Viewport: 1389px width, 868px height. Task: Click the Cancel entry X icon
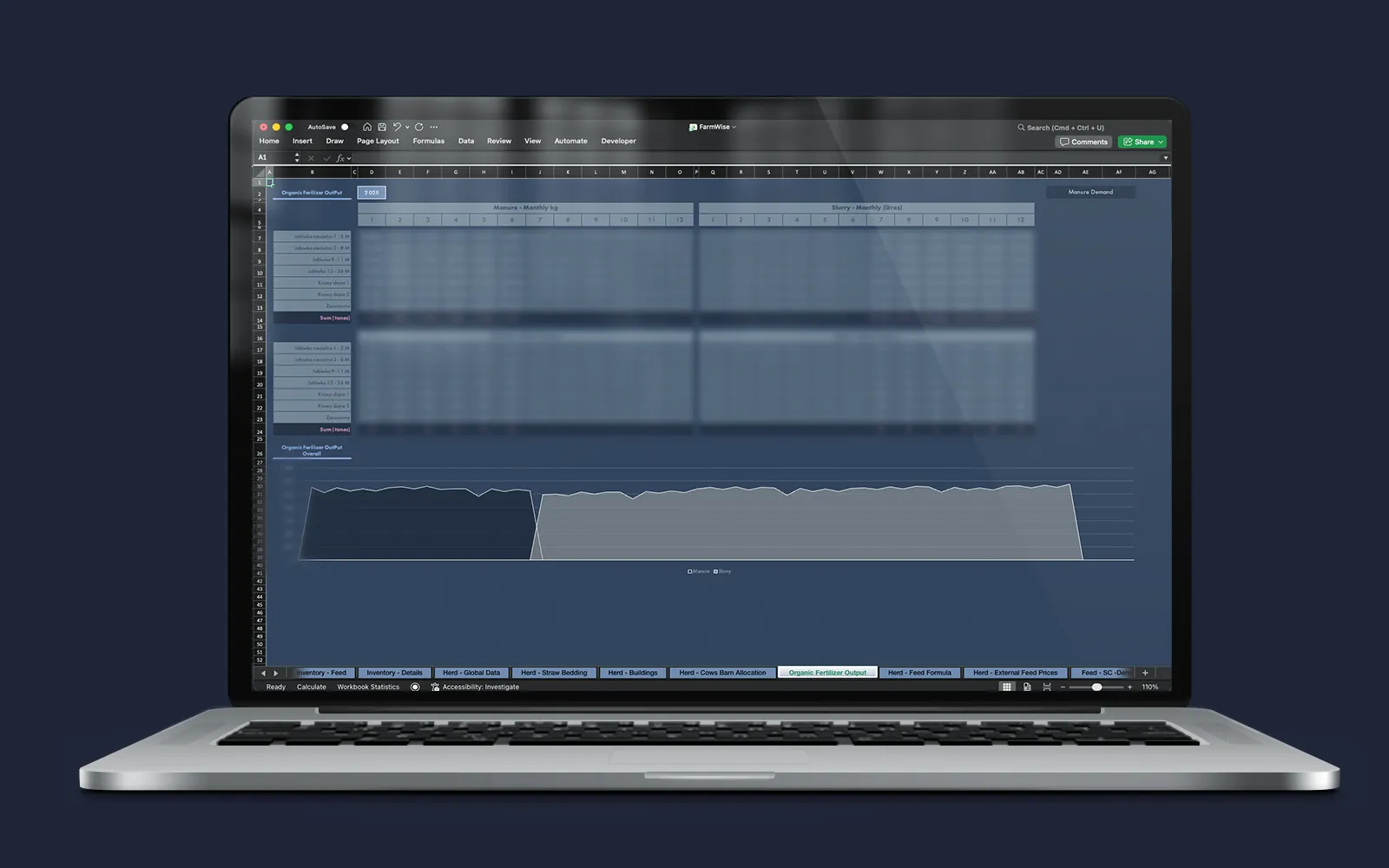tap(311, 158)
